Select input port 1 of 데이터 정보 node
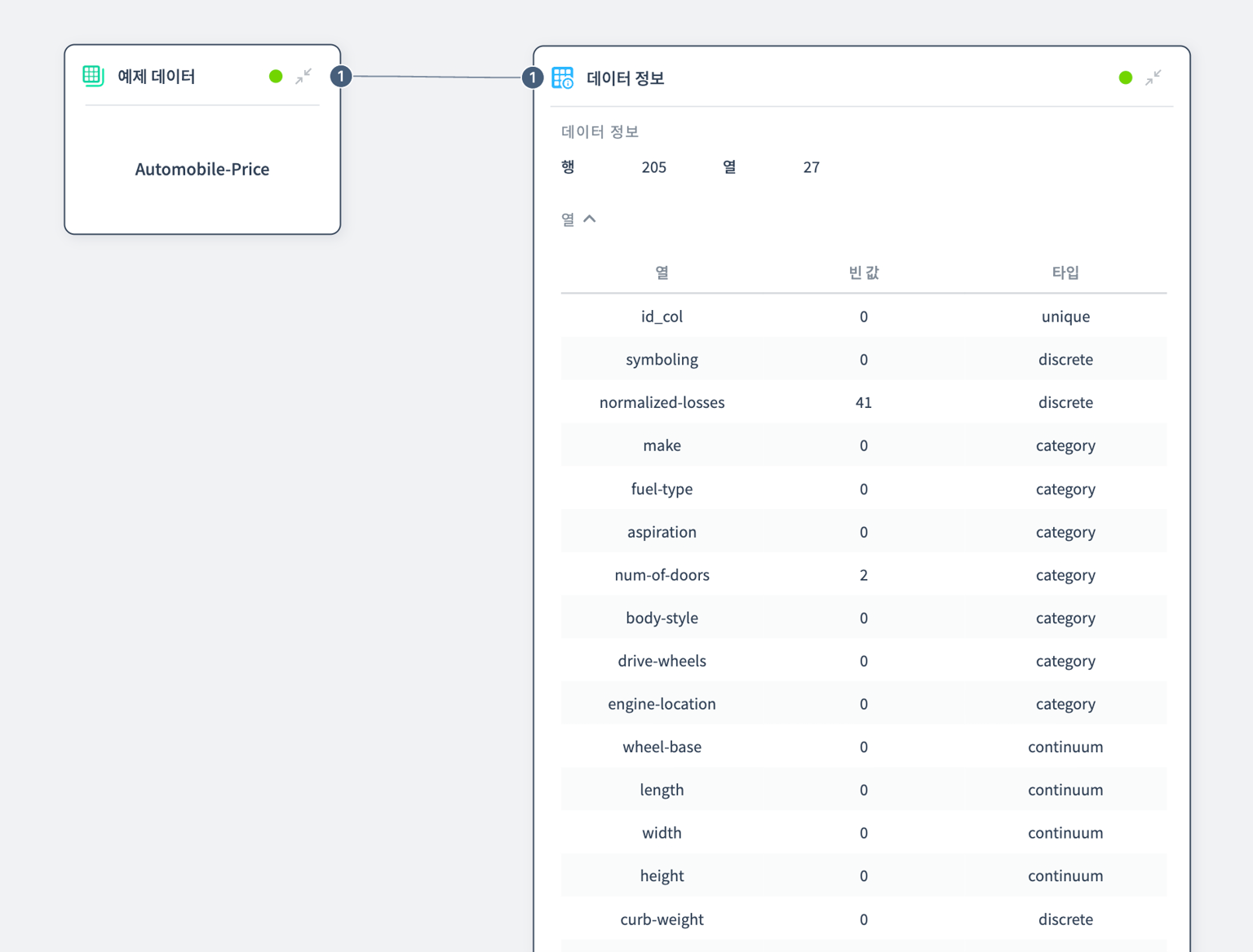1253x952 pixels. click(x=533, y=77)
